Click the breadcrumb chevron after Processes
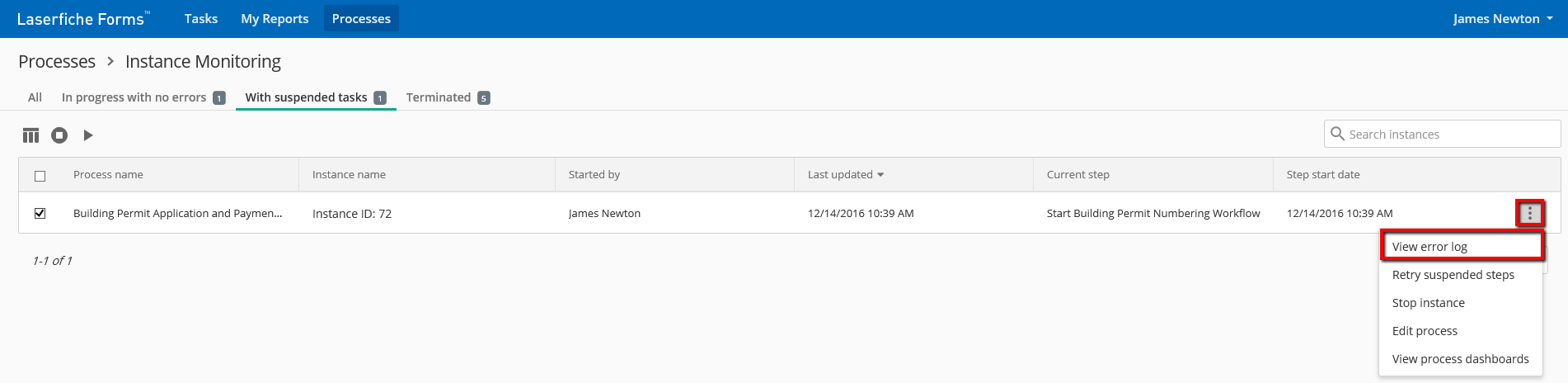Image resolution: width=1568 pixels, height=383 pixels. (x=110, y=62)
